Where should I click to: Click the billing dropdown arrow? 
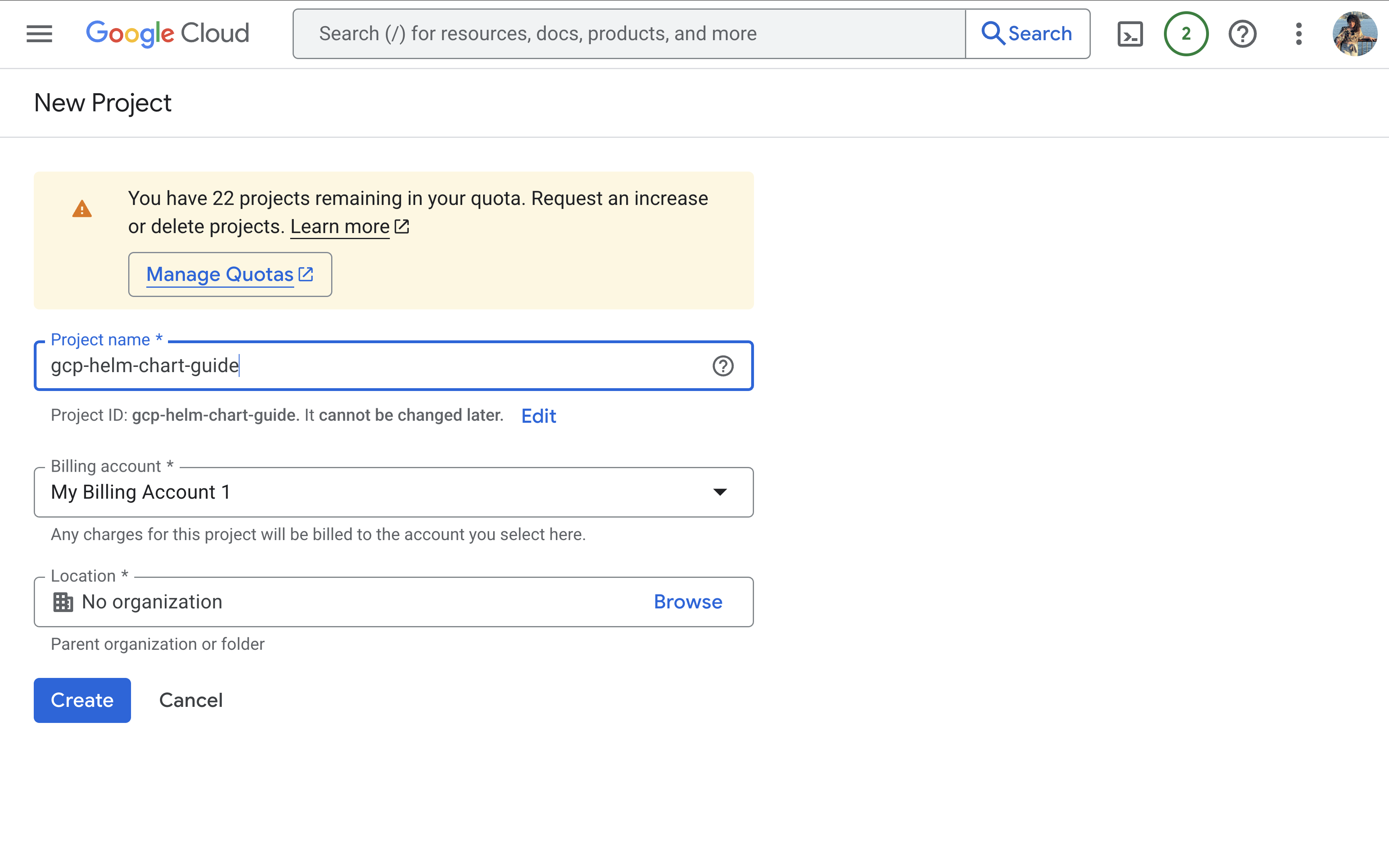pos(720,492)
